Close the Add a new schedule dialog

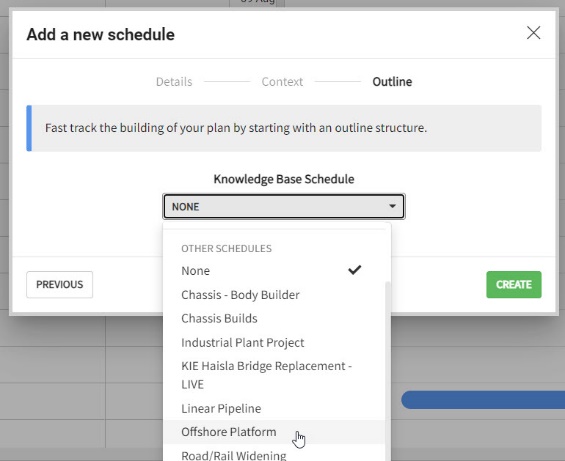tap(533, 33)
